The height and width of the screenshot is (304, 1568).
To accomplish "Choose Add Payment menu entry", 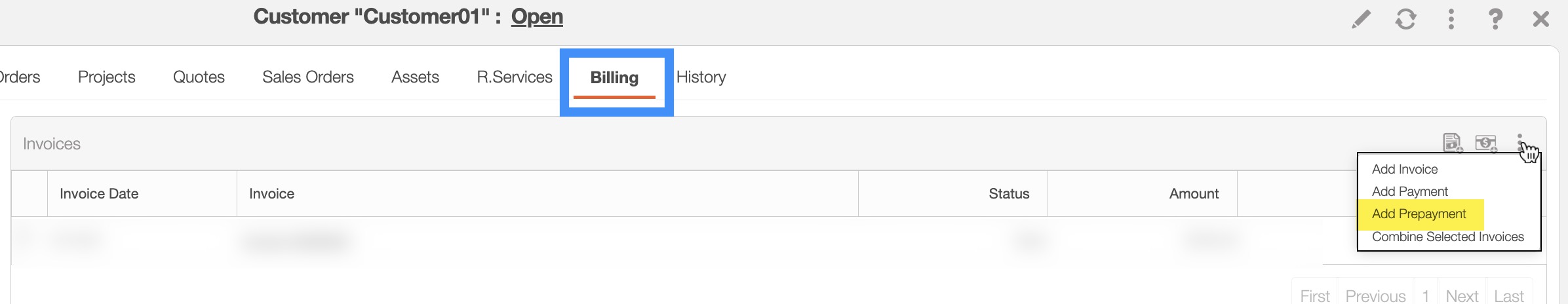I will [x=1410, y=191].
